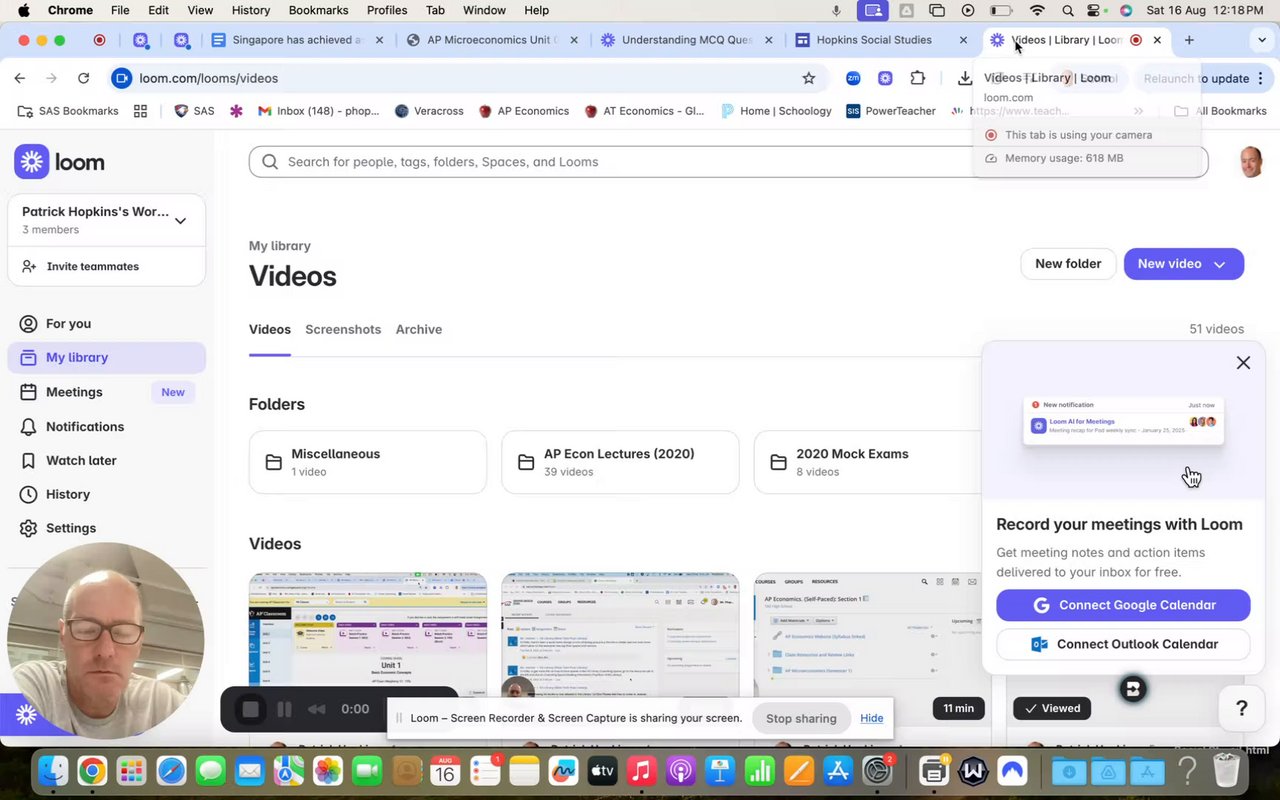The width and height of the screenshot is (1280, 800).
Task: Open the Loom help question mark
Action: click(1242, 708)
